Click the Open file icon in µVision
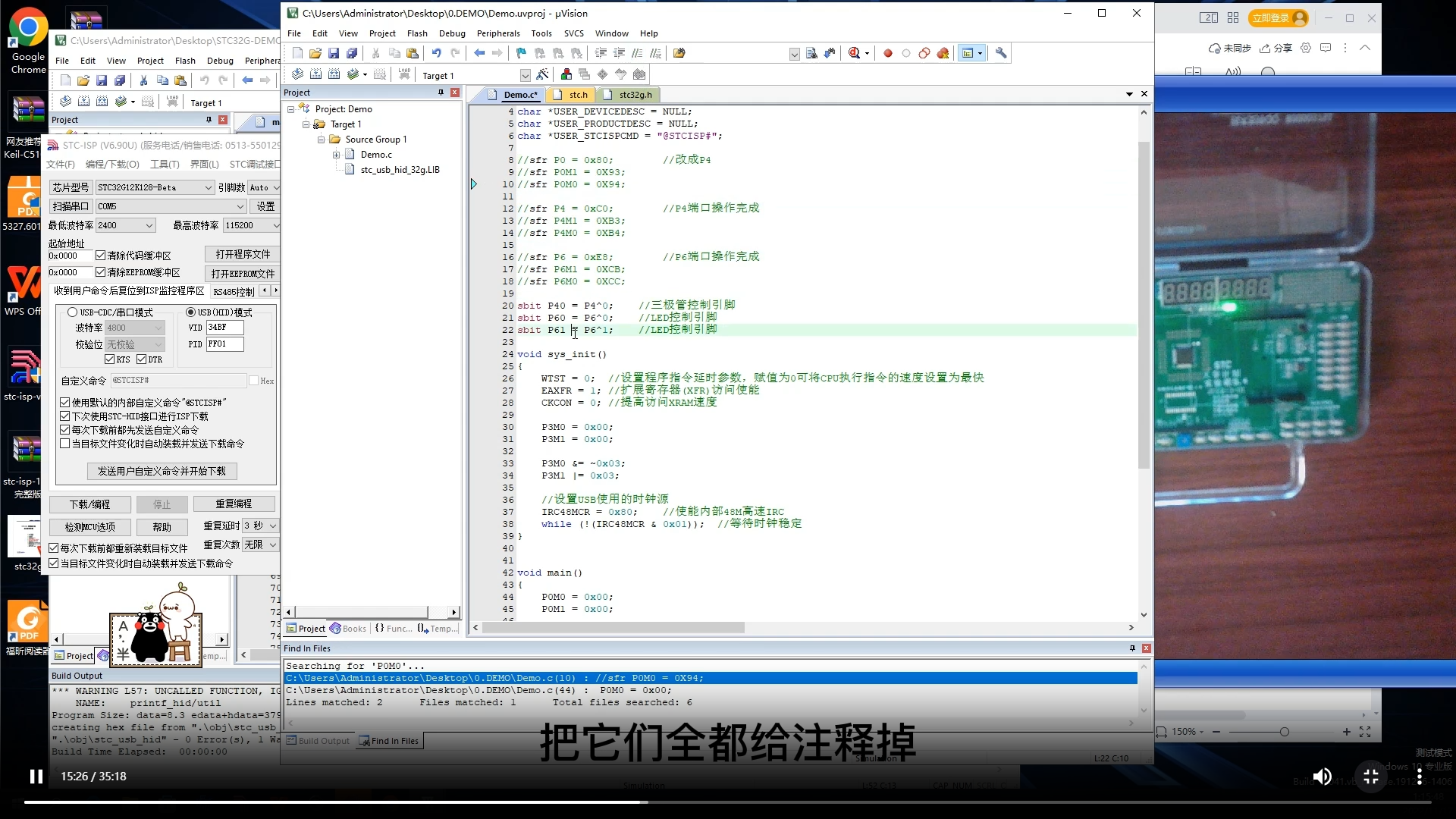The image size is (1456, 819). [x=315, y=53]
